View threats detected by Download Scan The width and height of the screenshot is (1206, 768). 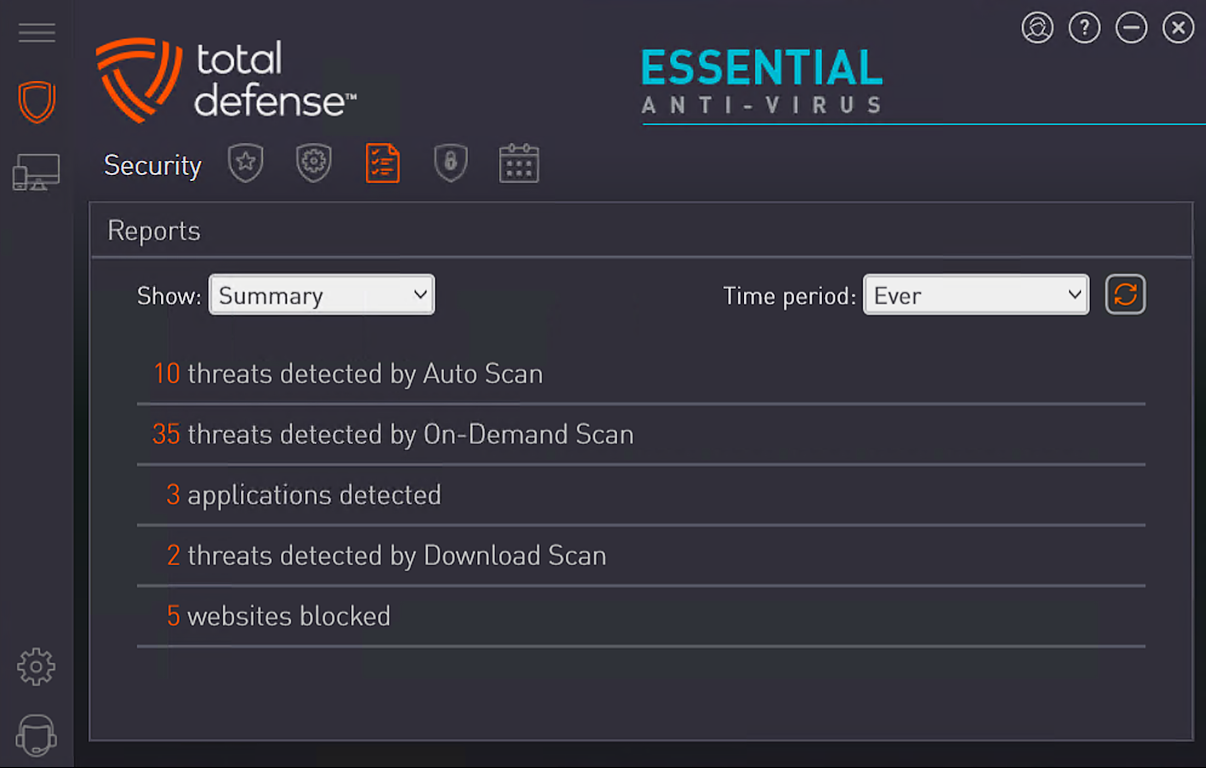pos(386,556)
